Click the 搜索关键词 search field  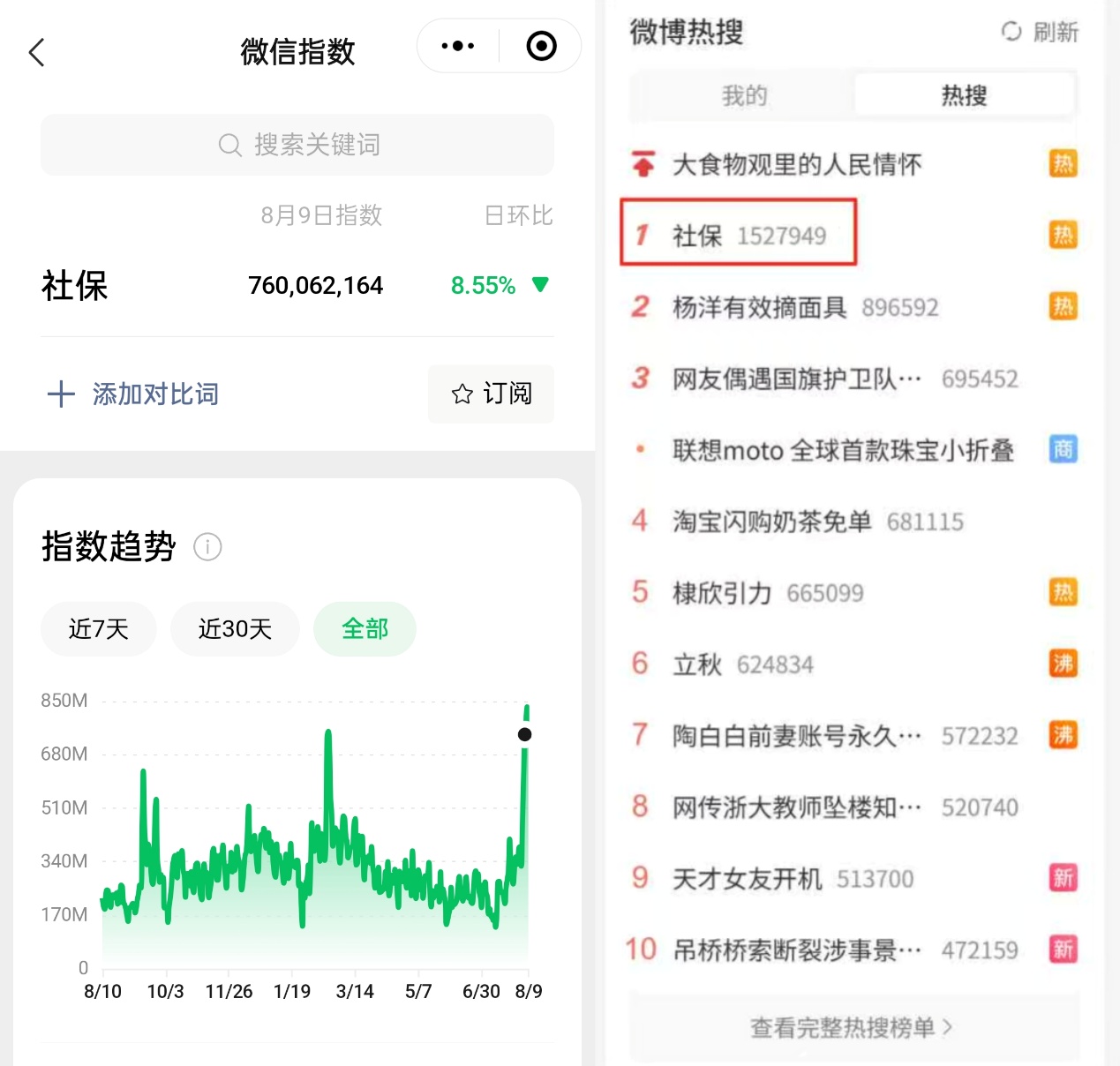pos(297,145)
